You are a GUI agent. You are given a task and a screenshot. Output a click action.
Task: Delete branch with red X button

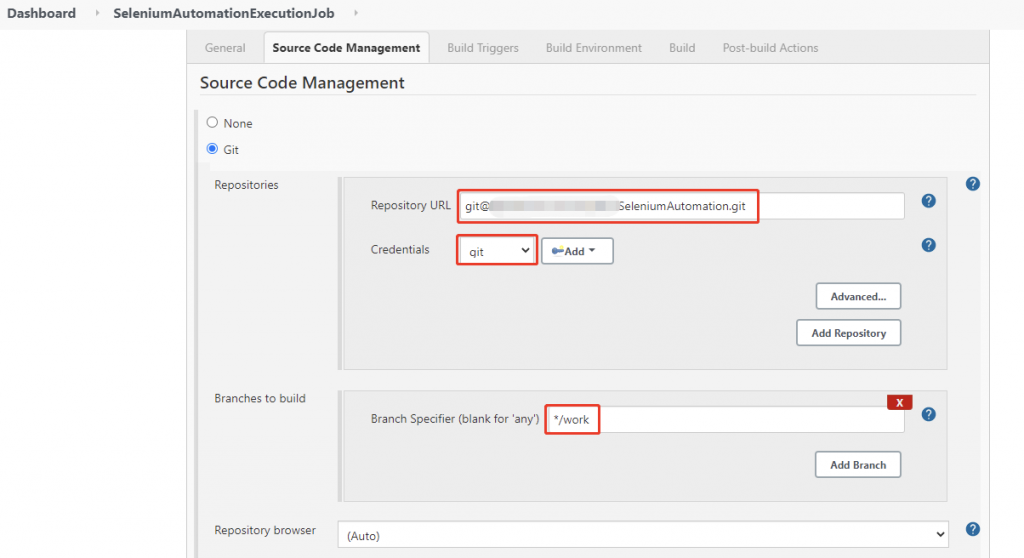[x=899, y=402]
